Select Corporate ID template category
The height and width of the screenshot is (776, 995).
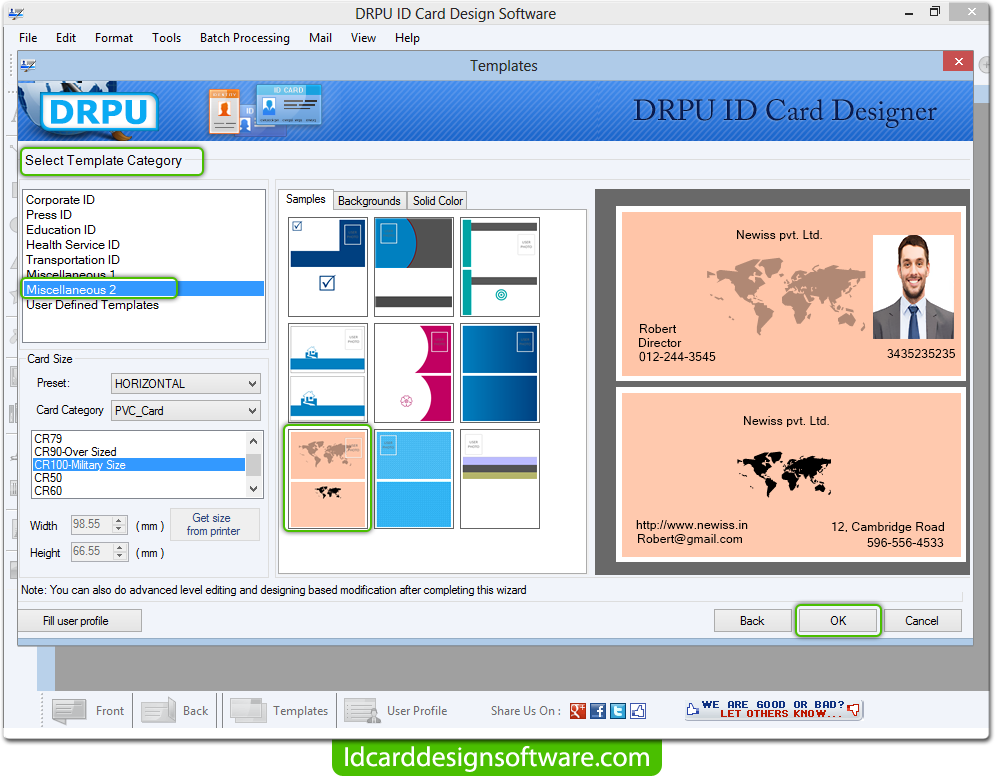143,200
